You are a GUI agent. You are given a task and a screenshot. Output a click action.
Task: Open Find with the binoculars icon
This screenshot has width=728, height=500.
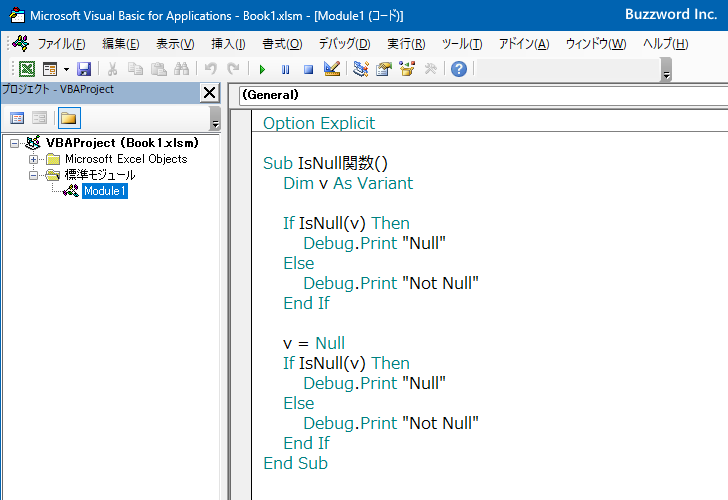point(182,69)
